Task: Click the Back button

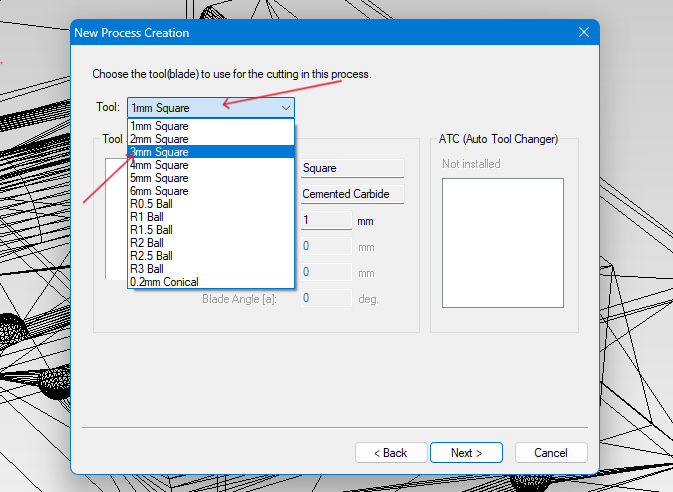Action: [391, 453]
